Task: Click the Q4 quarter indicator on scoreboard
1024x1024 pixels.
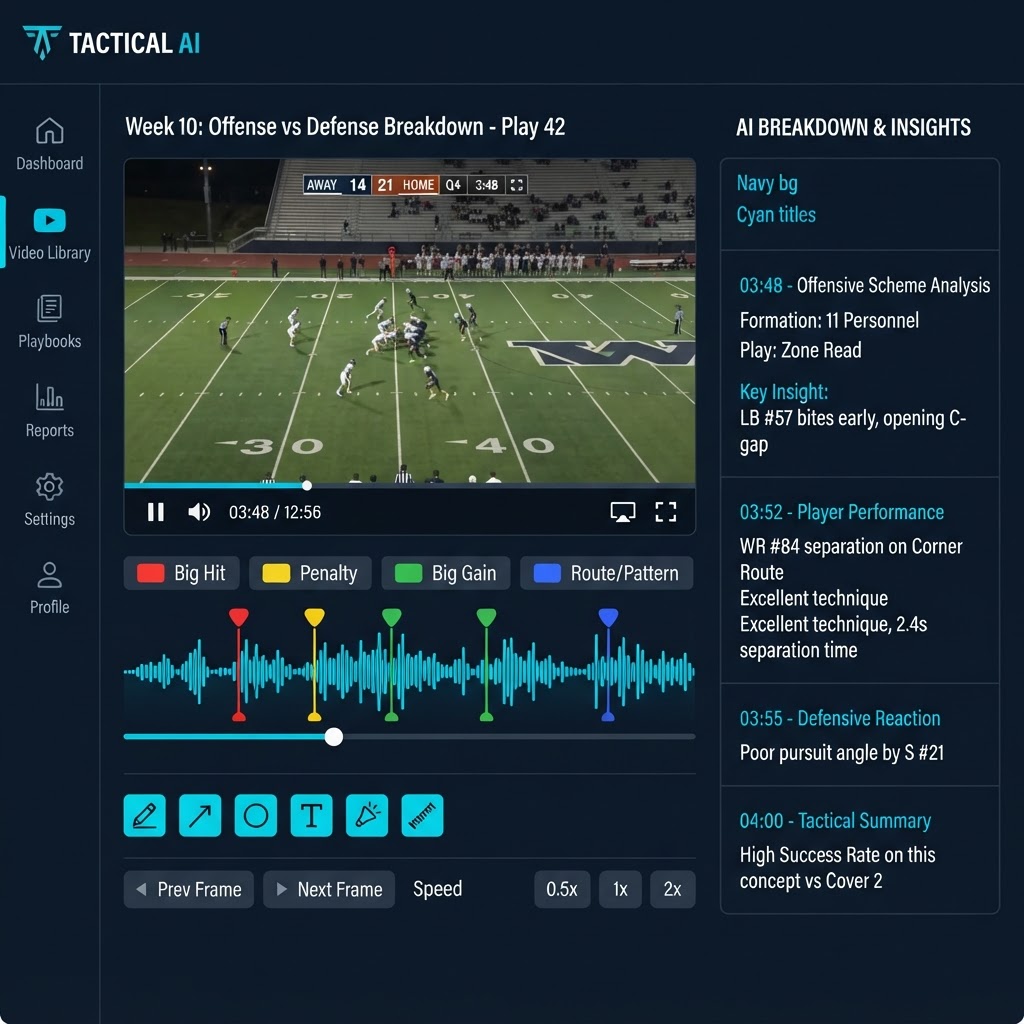Action: 453,185
